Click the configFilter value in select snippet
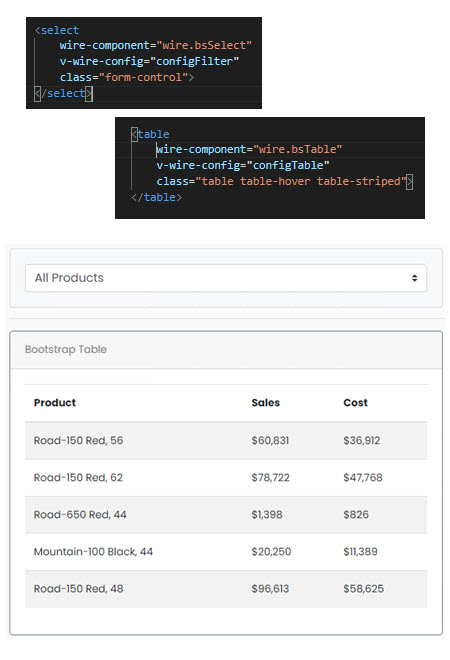 (x=194, y=61)
